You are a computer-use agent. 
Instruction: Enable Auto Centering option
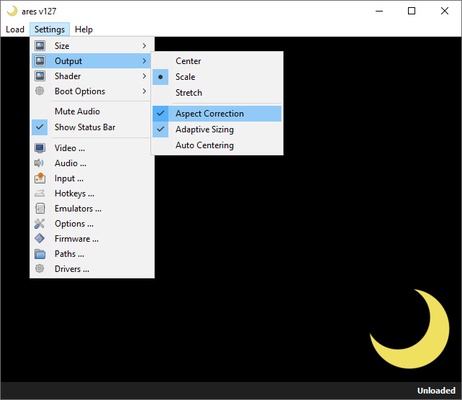(217, 145)
